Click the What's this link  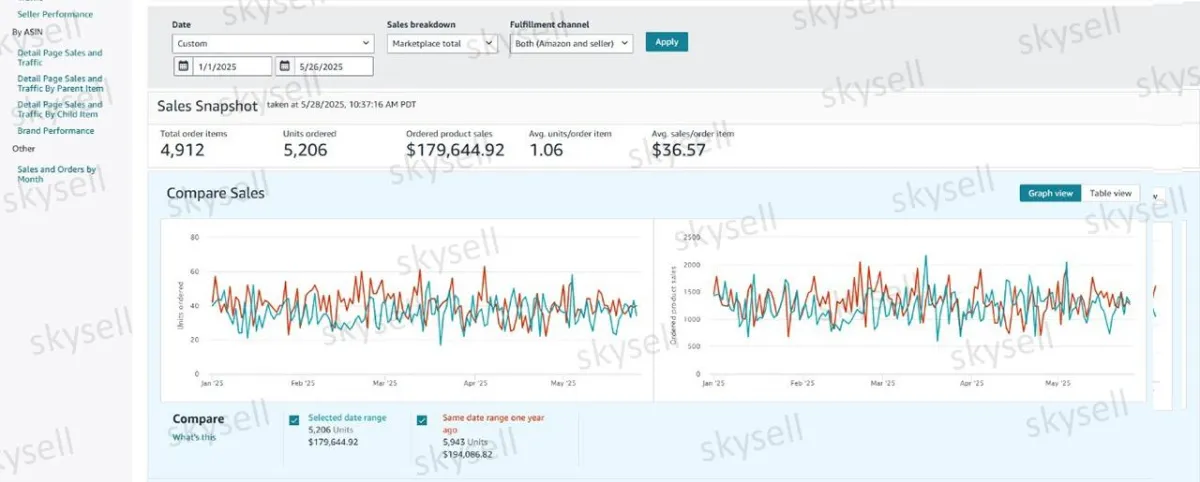[193, 437]
